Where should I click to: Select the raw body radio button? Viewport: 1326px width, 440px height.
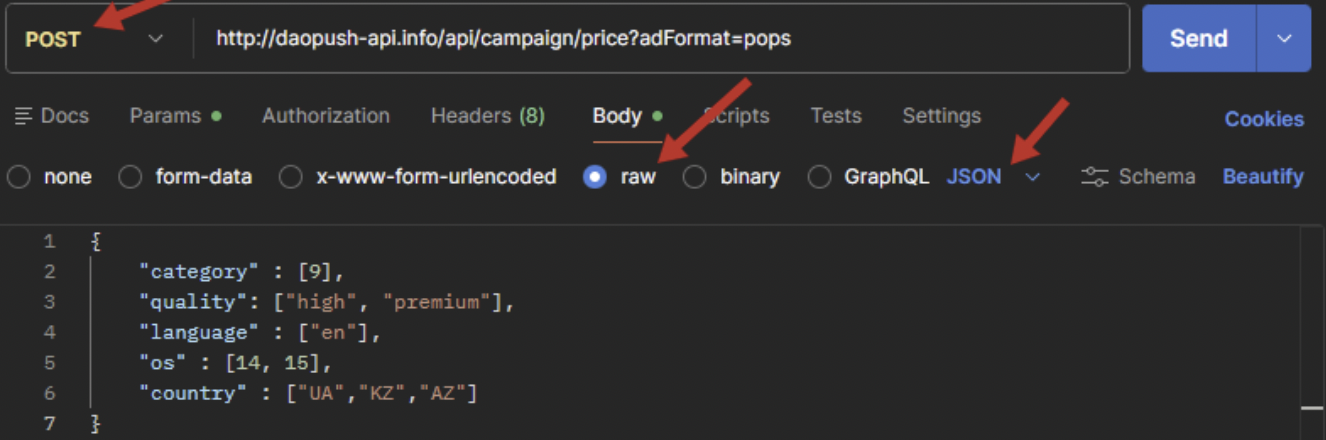595,177
